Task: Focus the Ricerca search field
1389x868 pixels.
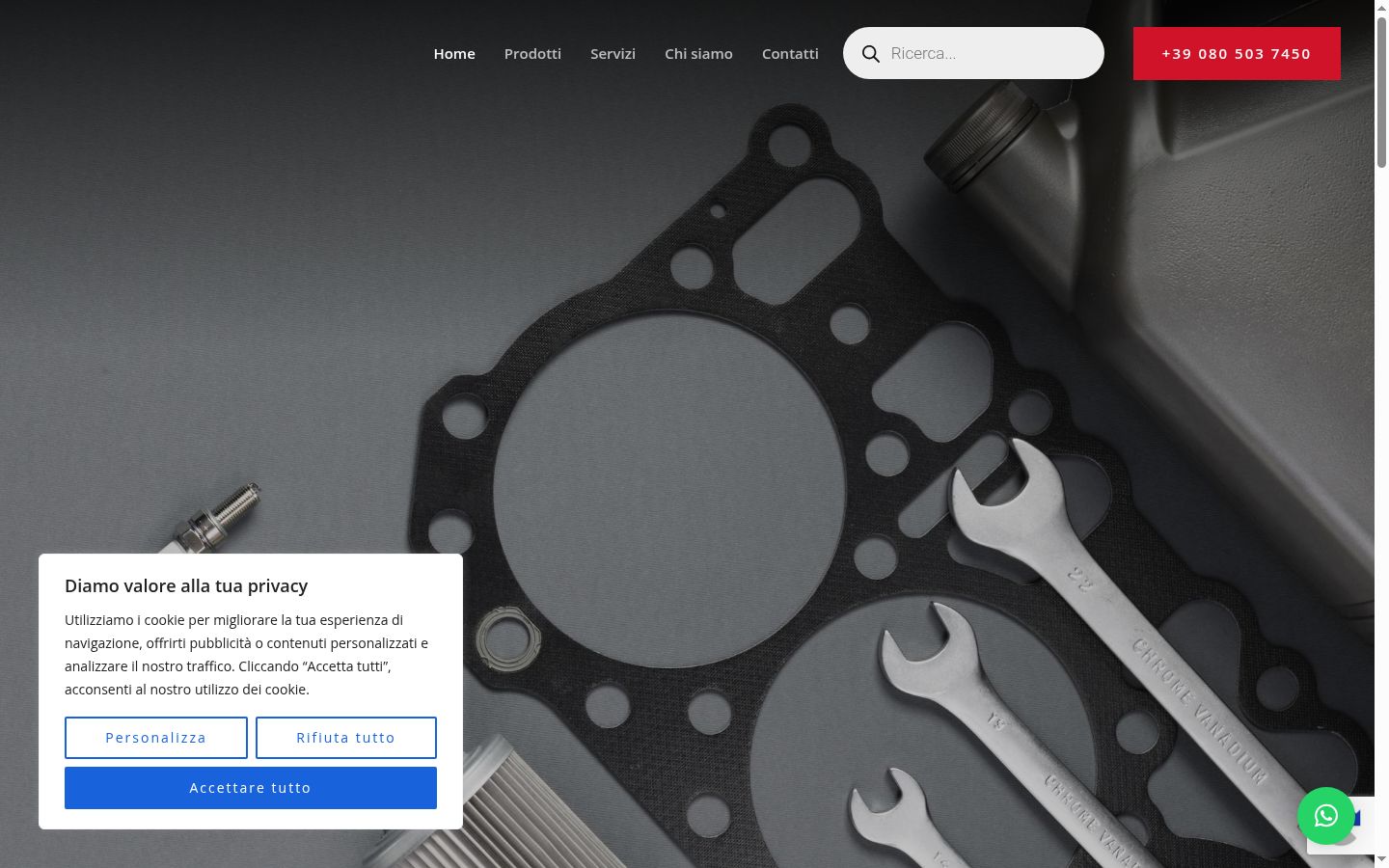Action: click(973, 53)
